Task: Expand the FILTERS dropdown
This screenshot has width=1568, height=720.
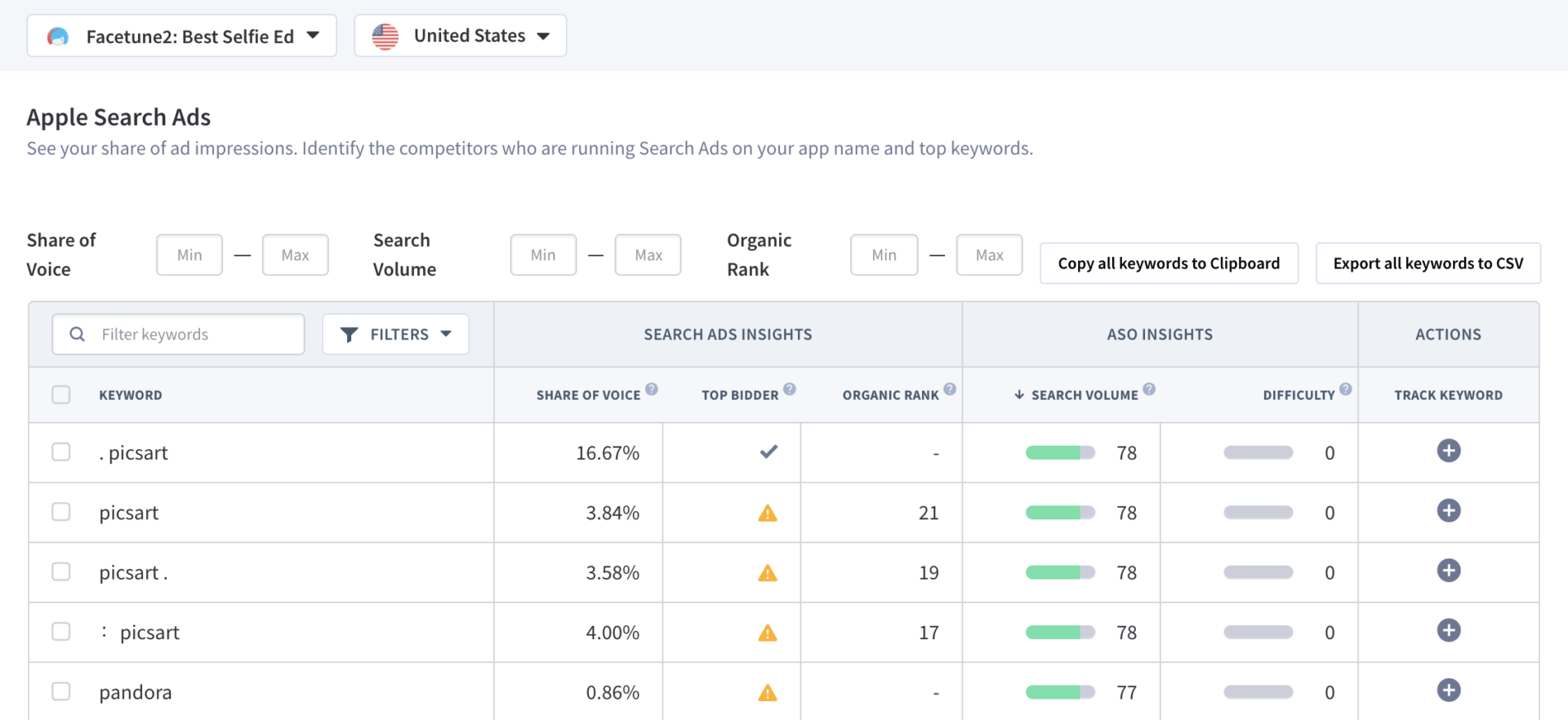Action: pyautogui.click(x=395, y=334)
